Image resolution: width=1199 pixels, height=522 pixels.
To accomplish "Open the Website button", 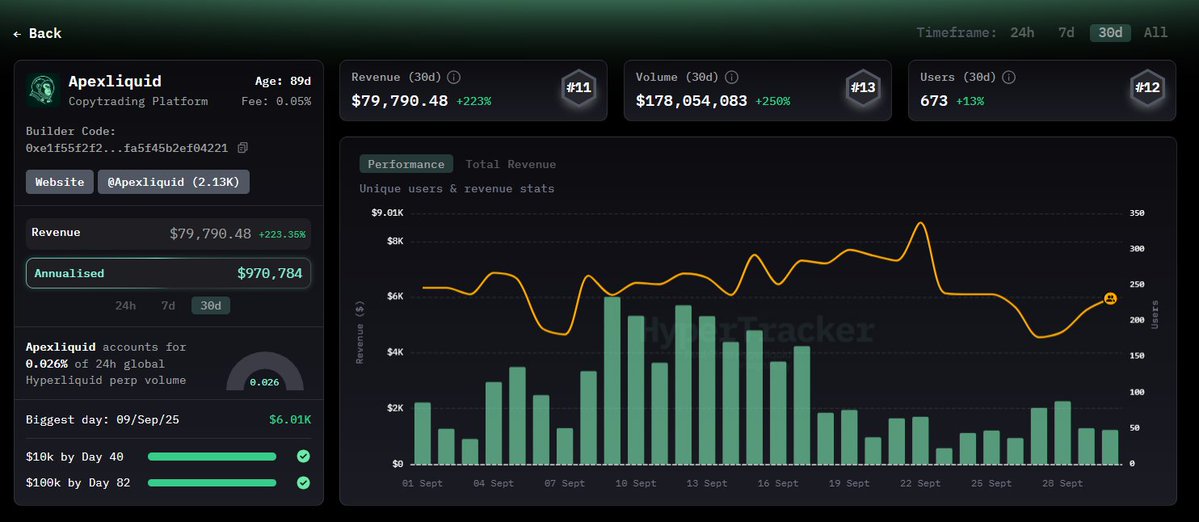I will pos(60,182).
